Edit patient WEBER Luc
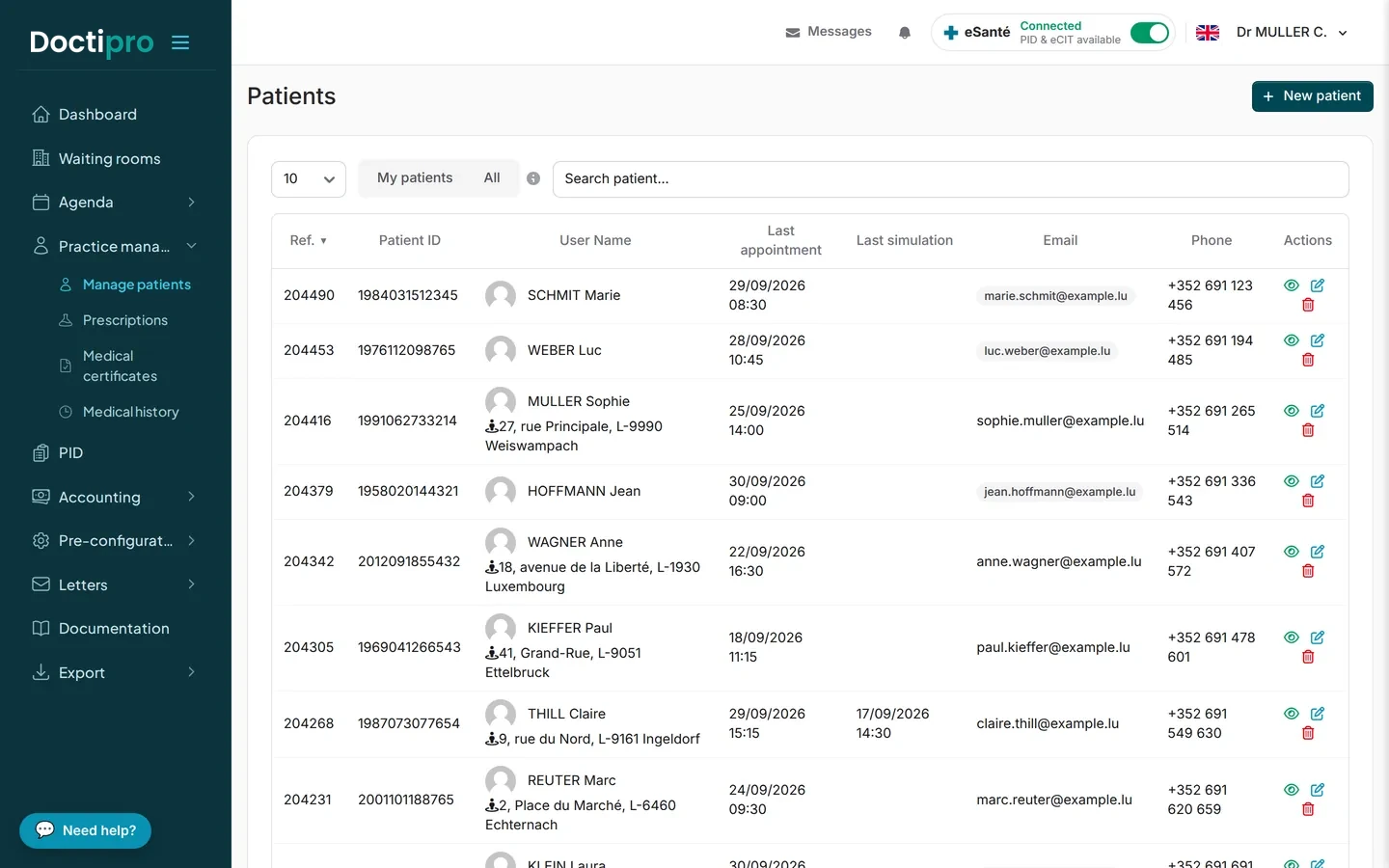This screenshot has width=1389, height=868. click(x=1318, y=340)
